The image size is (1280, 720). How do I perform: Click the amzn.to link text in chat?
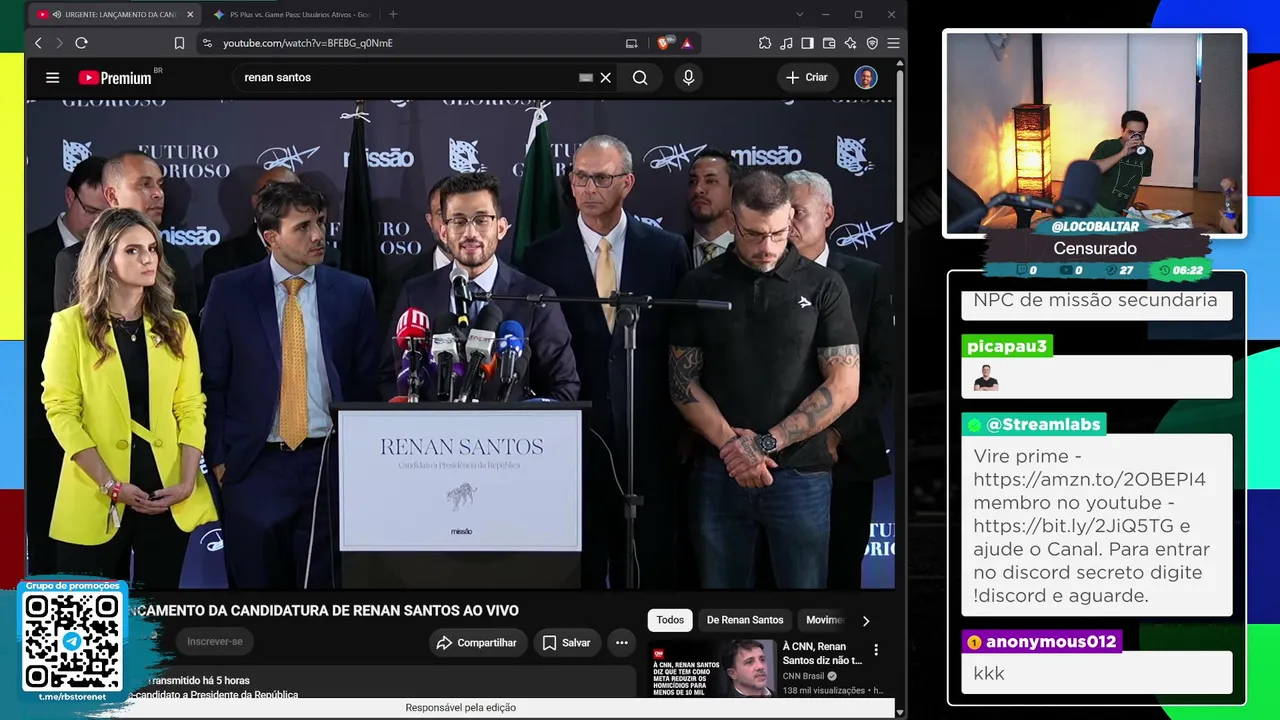pyautogui.click(x=1089, y=479)
